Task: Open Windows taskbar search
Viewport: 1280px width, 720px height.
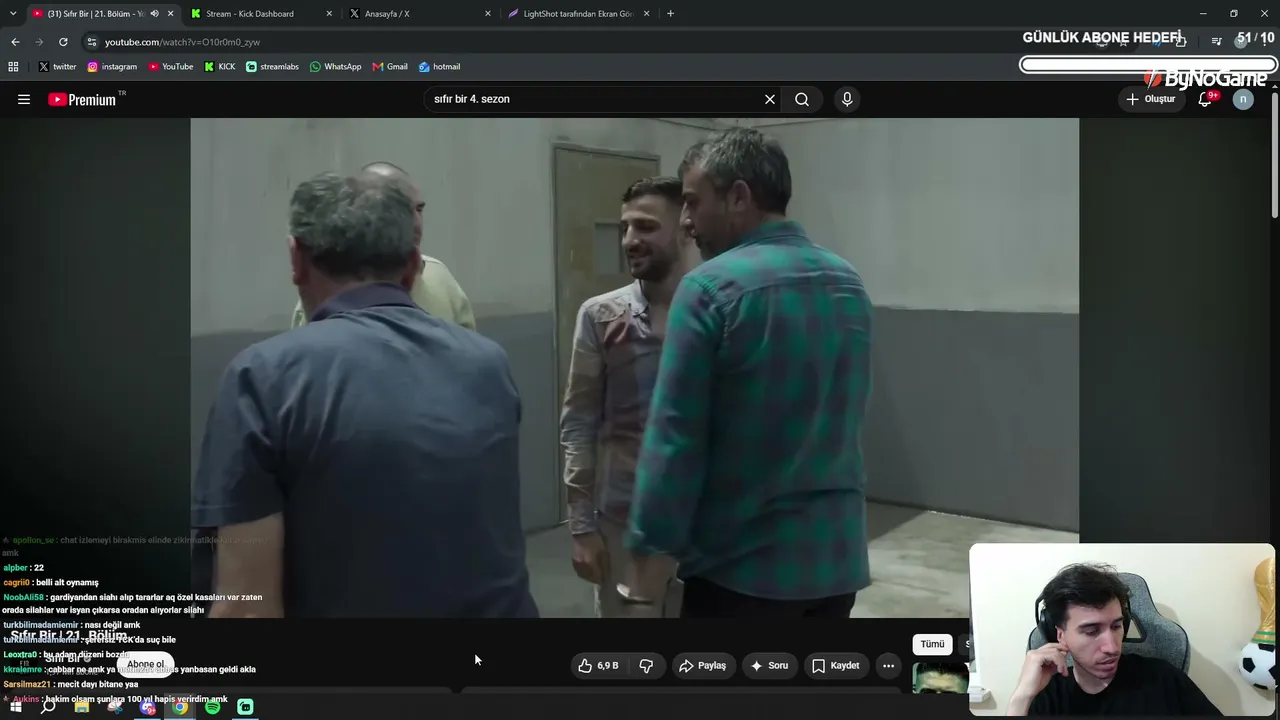Action: point(48,707)
